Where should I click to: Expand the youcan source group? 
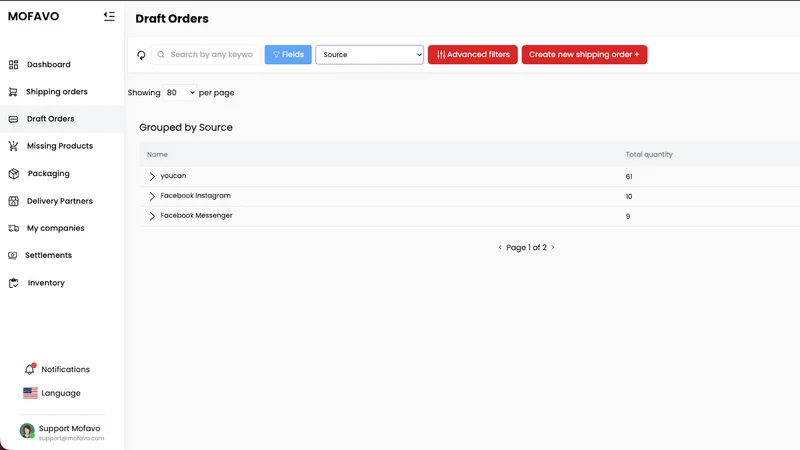(x=152, y=176)
